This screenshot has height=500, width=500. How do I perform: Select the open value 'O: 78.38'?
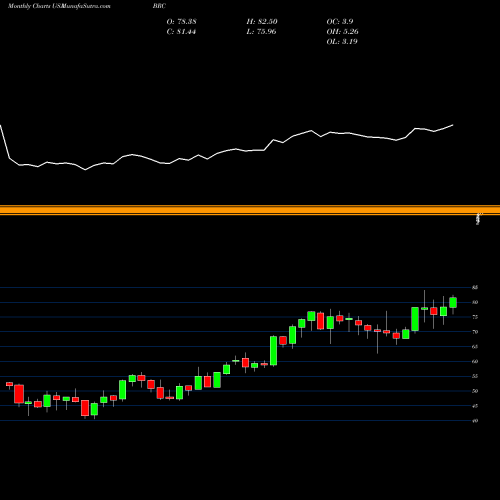click(182, 22)
